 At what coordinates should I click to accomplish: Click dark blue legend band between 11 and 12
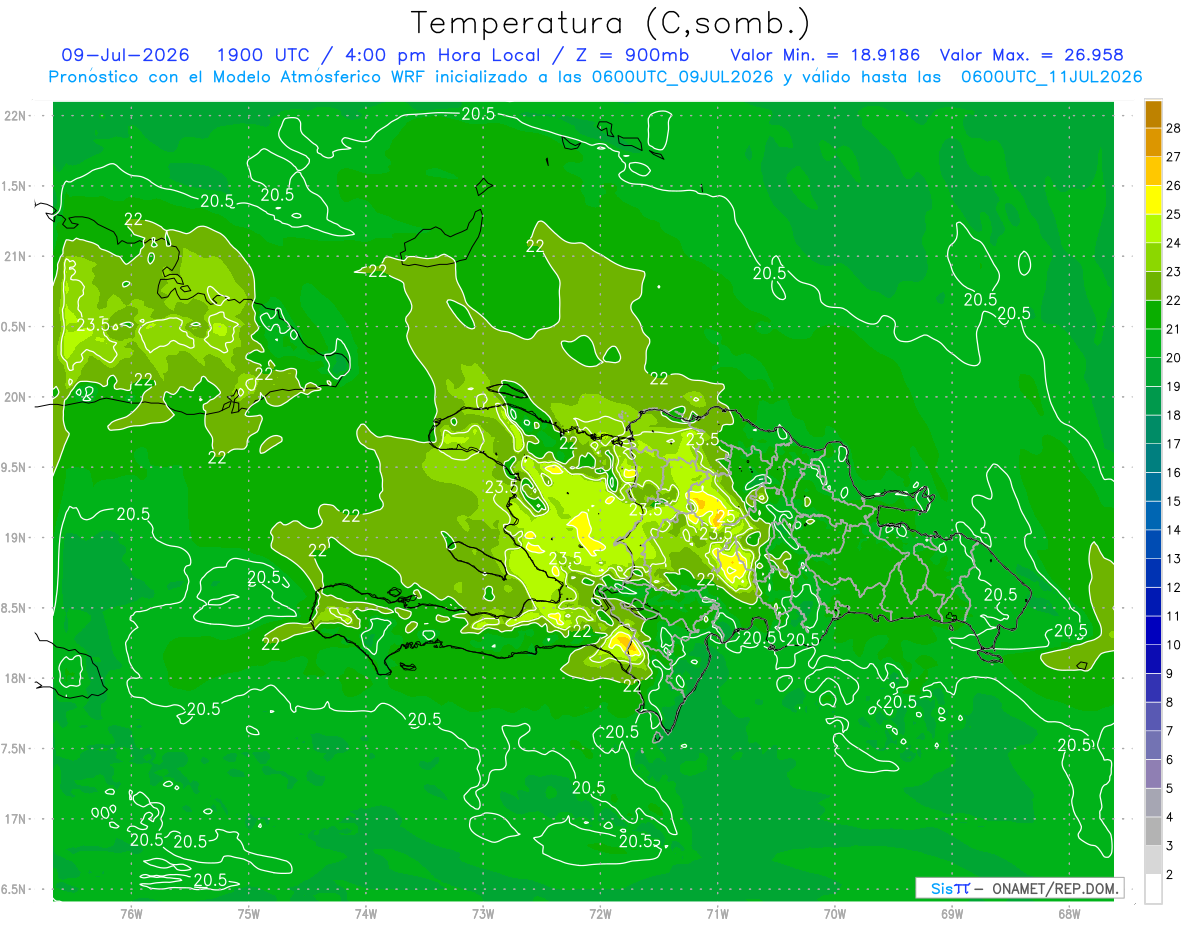click(1153, 602)
